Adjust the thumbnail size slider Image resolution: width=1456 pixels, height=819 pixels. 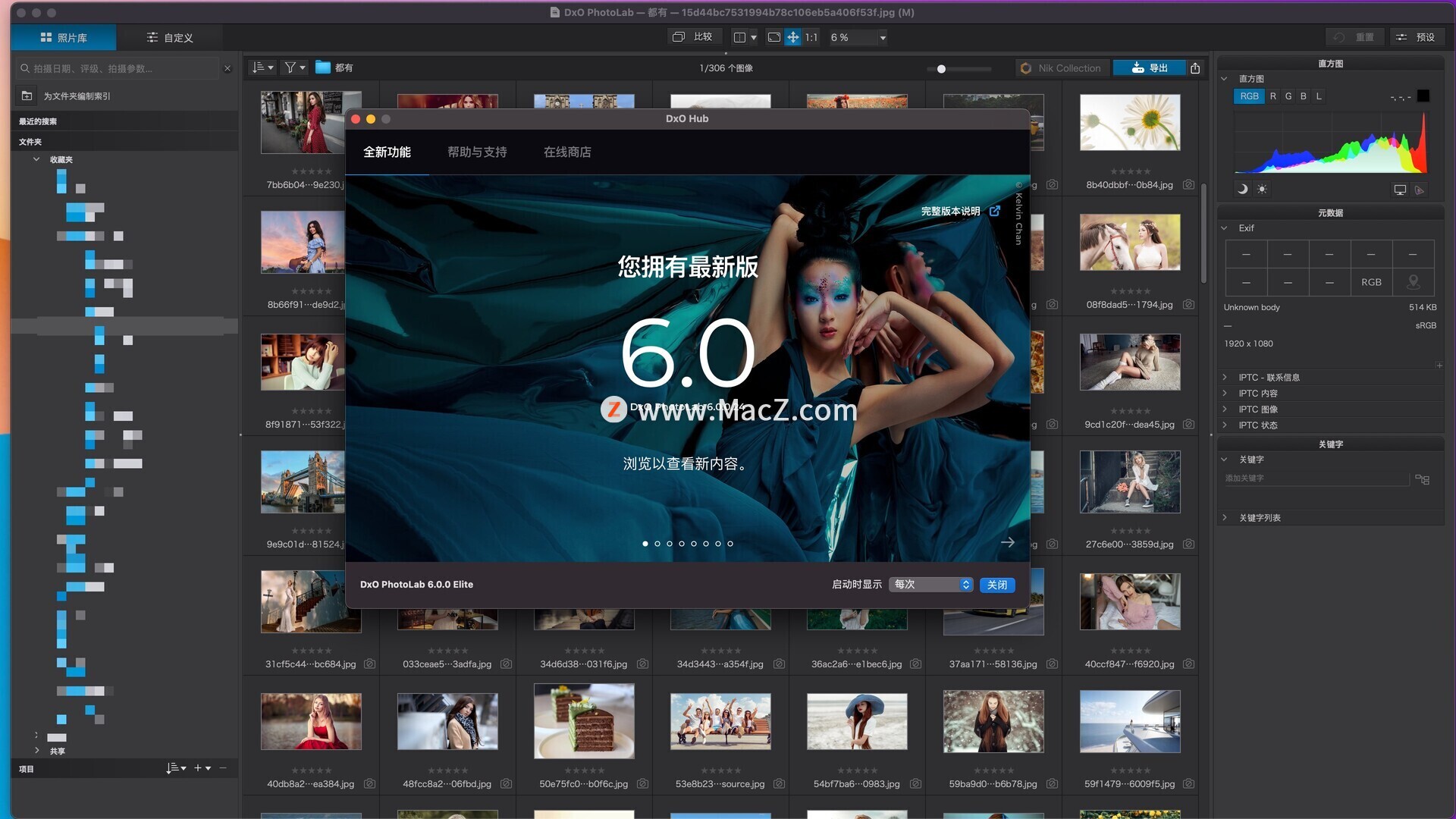coord(941,69)
